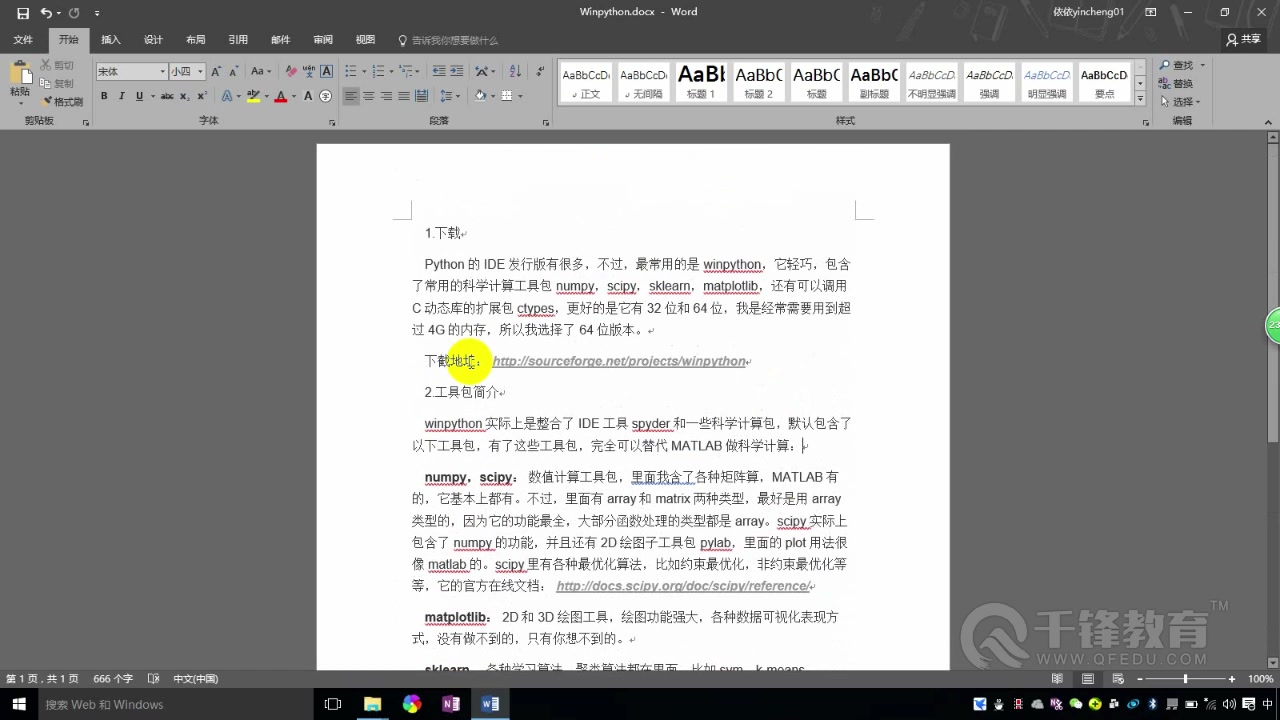Toggle underline formatting
The image size is (1280, 720).
pyautogui.click(x=139, y=95)
